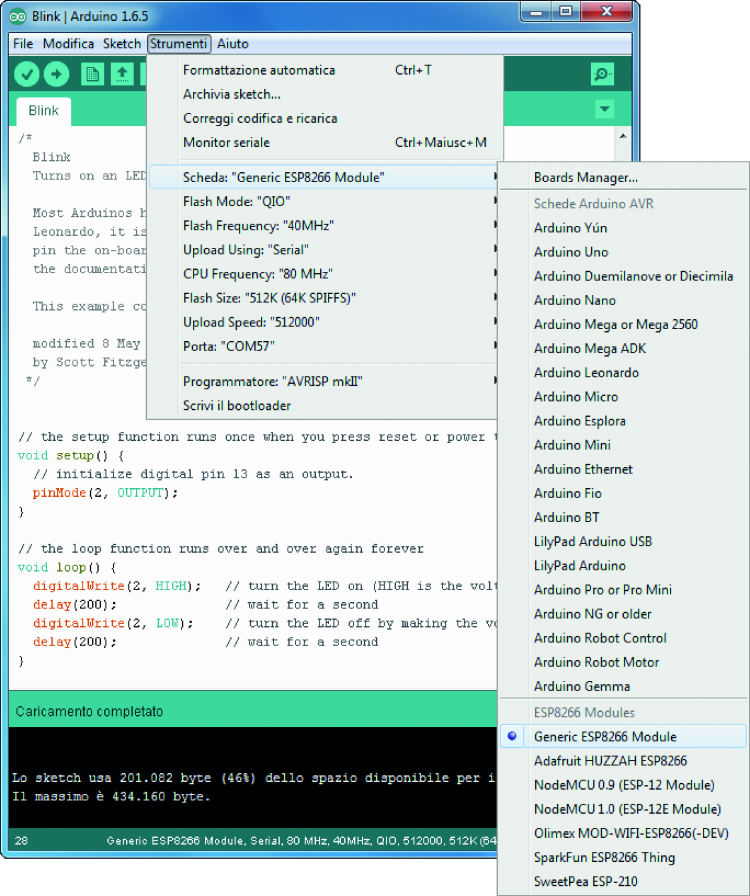Screen dimensions: 750x896
Task: Choose Archivia sketch...
Action: click(x=324, y=94)
